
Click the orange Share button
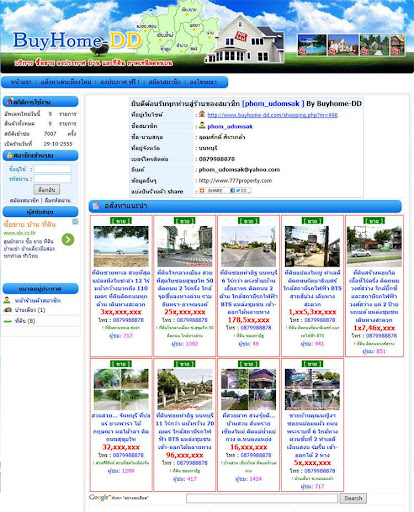pyautogui.click(x=212, y=191)
